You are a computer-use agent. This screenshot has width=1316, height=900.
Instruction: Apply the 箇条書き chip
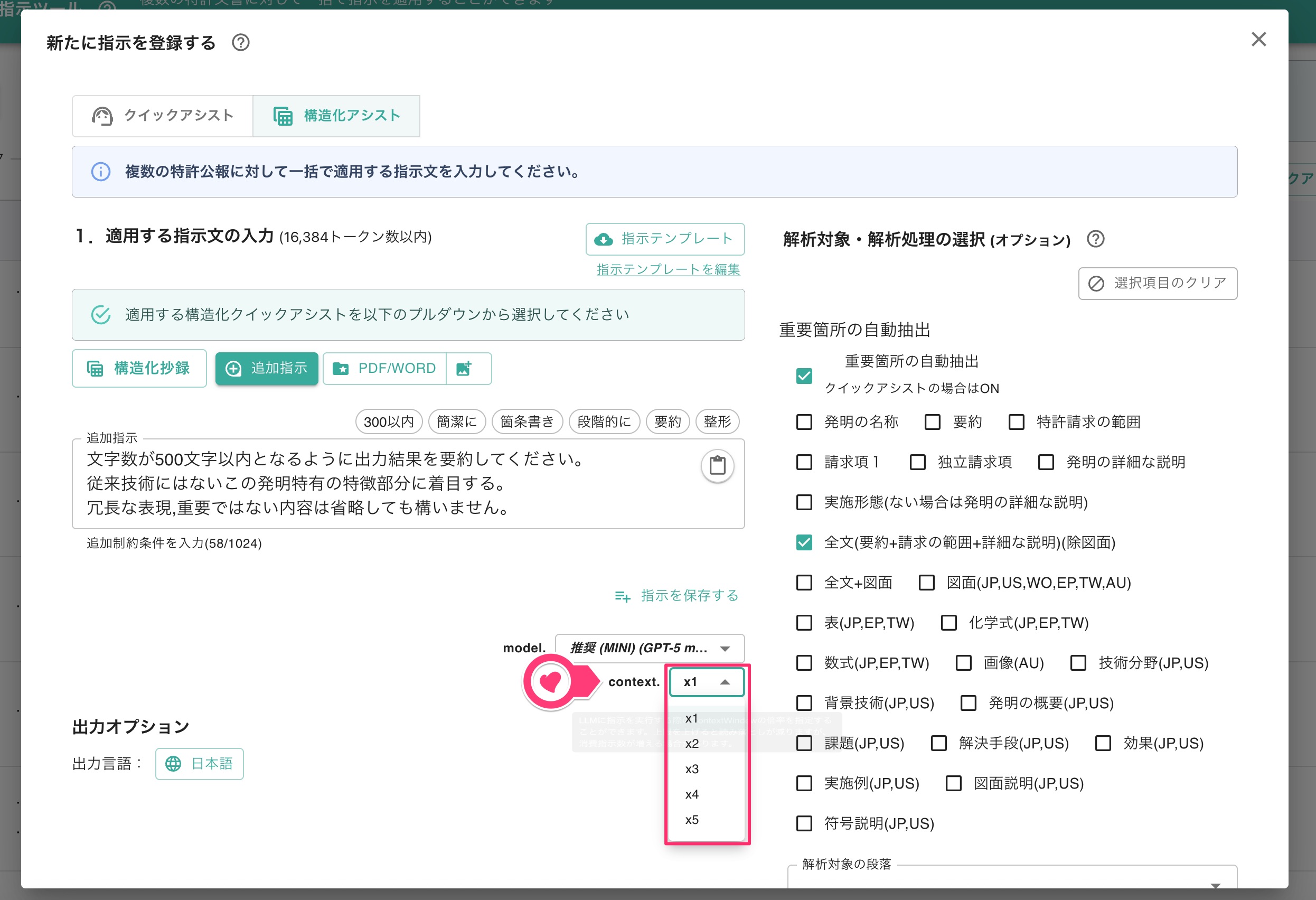[x=527, y=422]
